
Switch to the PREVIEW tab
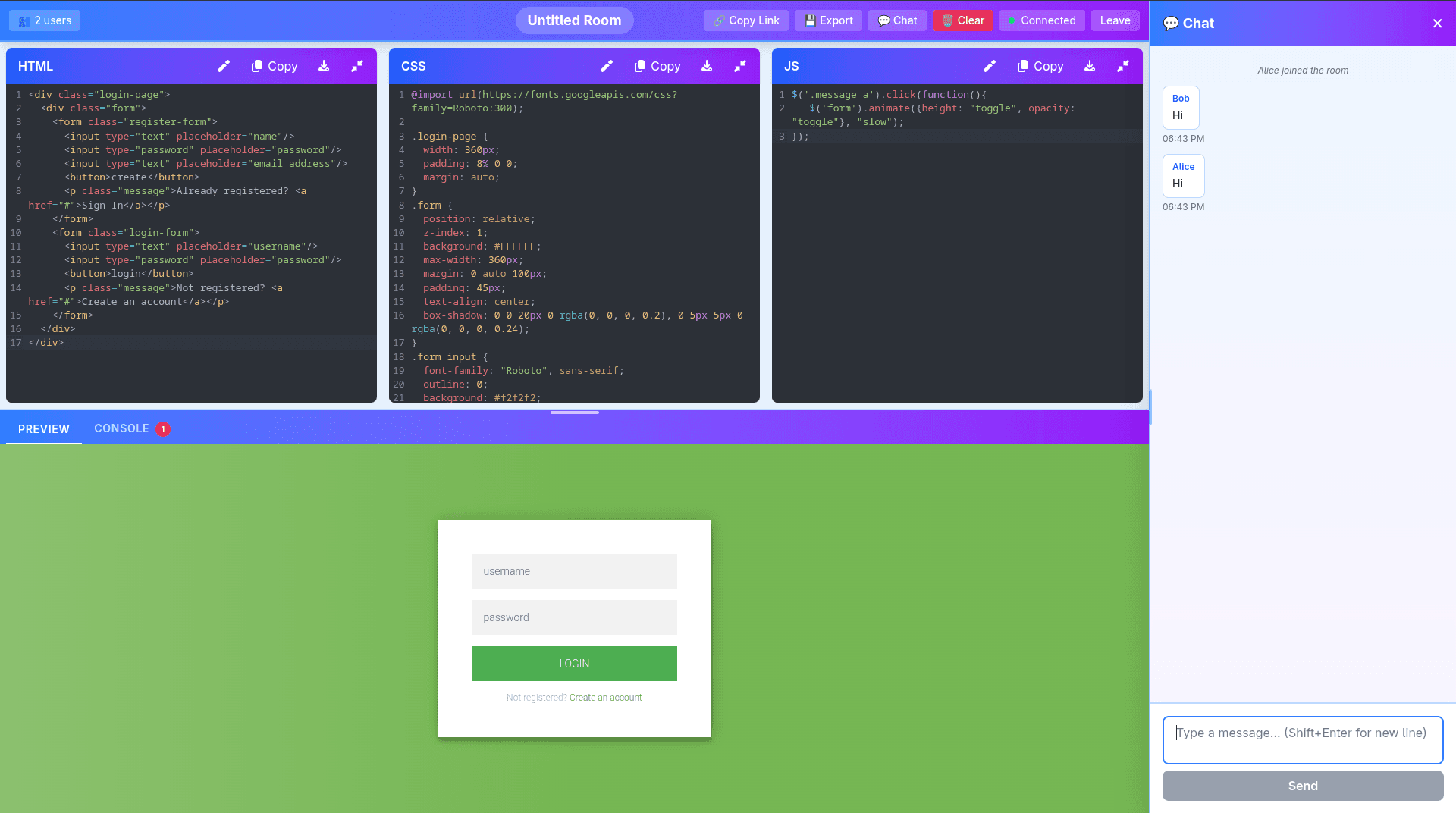pos(44,428)
